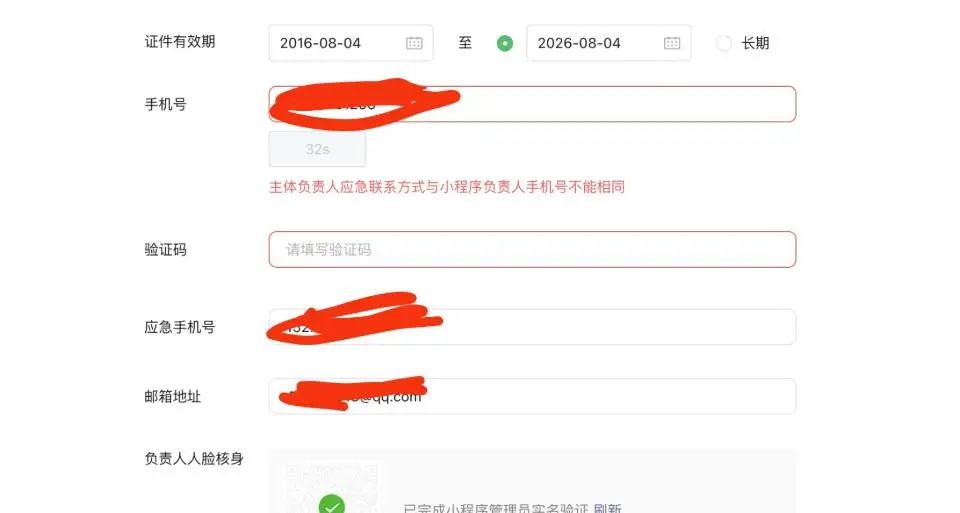
Task: Click the 32s countdown resend button
Action: click(317, 149)
